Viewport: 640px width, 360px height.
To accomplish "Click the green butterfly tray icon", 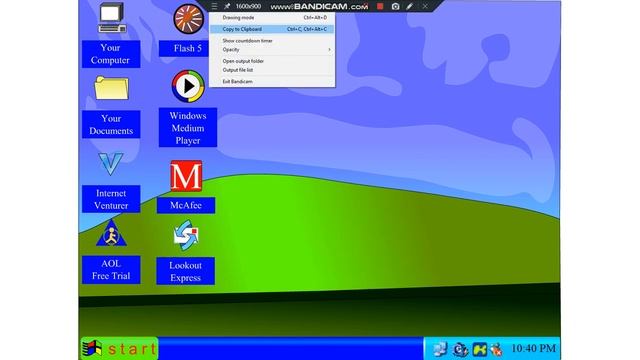I will point(480,349).
